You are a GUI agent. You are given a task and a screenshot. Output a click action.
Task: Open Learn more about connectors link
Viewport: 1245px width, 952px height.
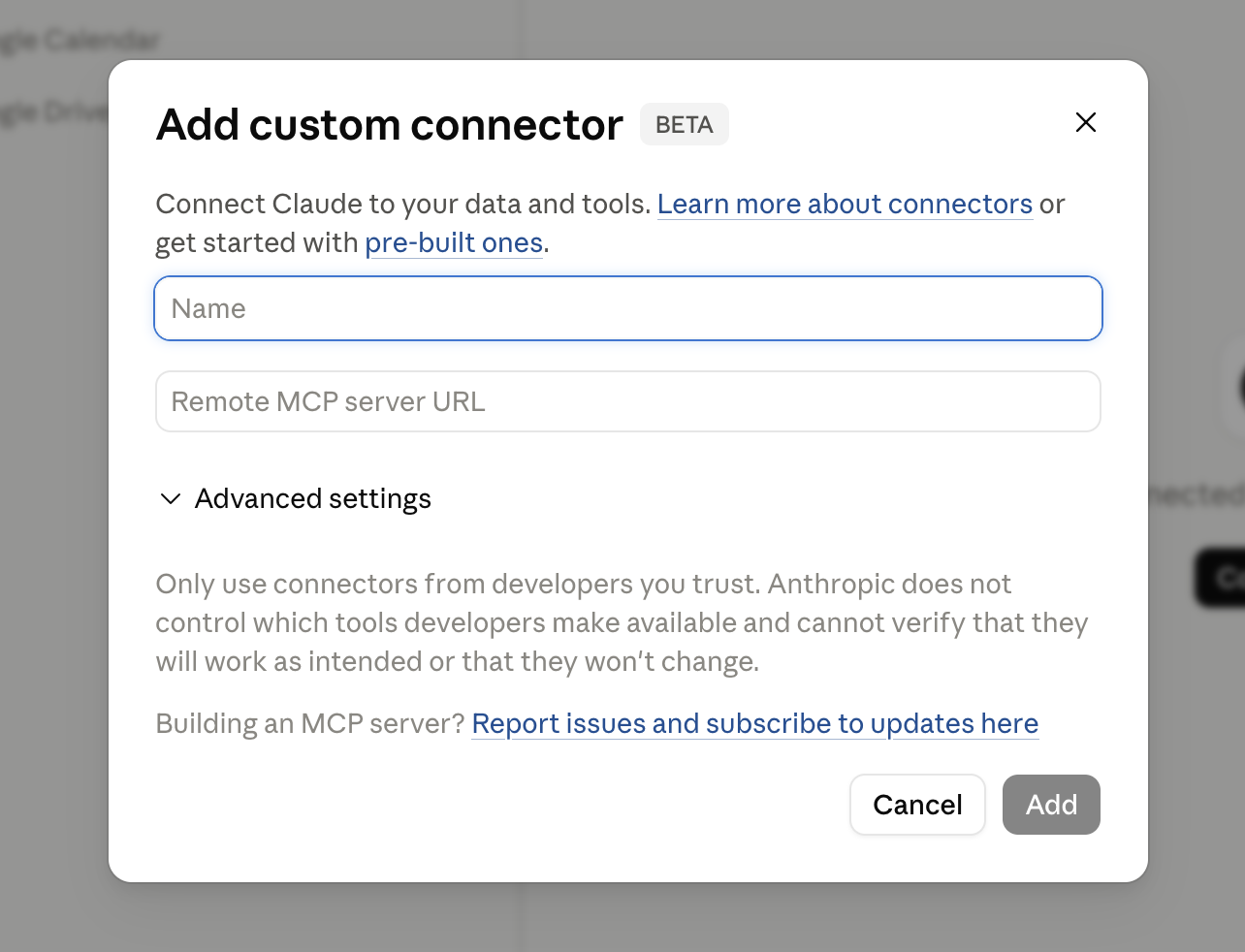click(x=845, y=204)
